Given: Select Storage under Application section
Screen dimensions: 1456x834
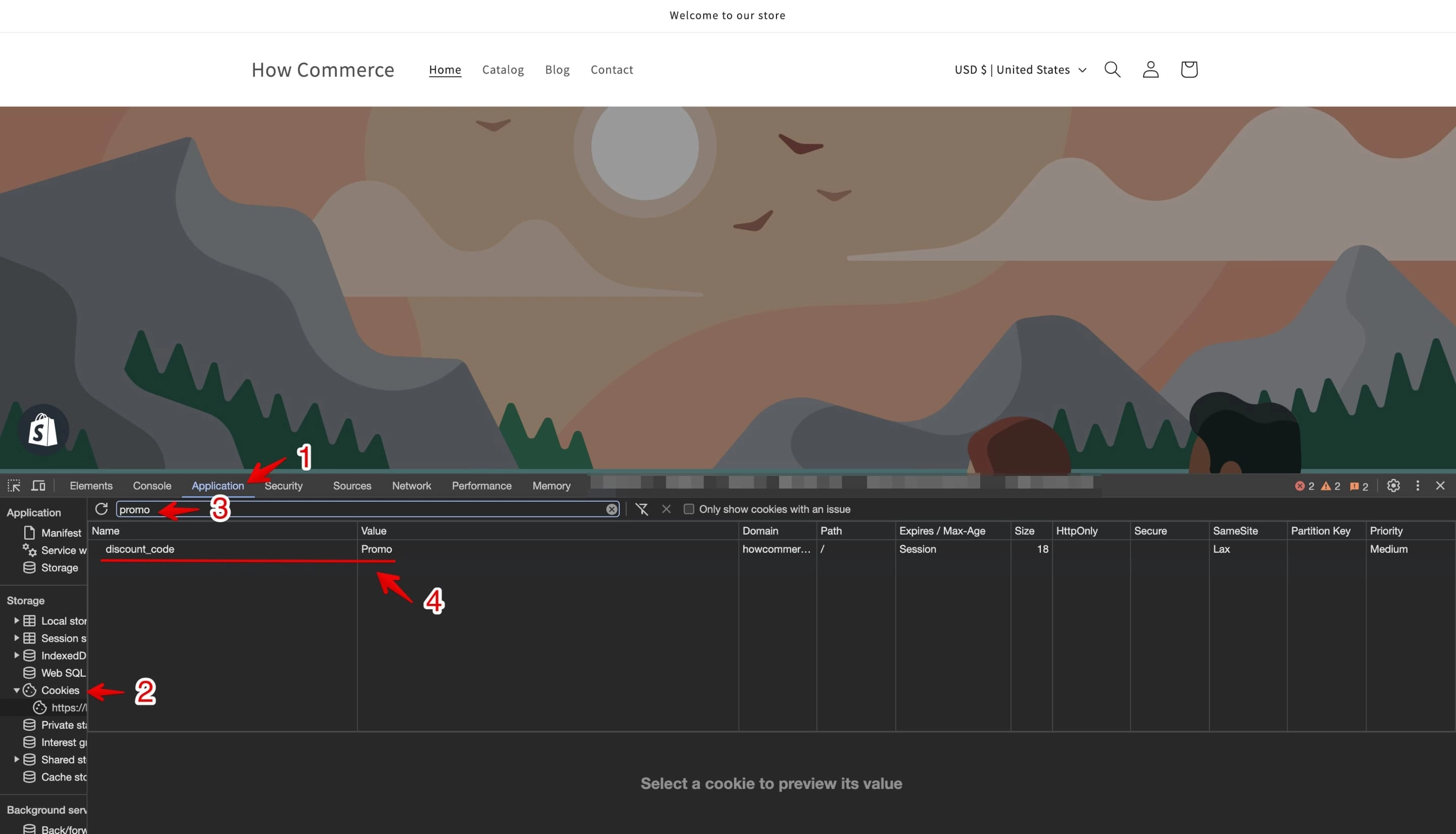Looking at the screenshot, I should [x=51, y=567].
